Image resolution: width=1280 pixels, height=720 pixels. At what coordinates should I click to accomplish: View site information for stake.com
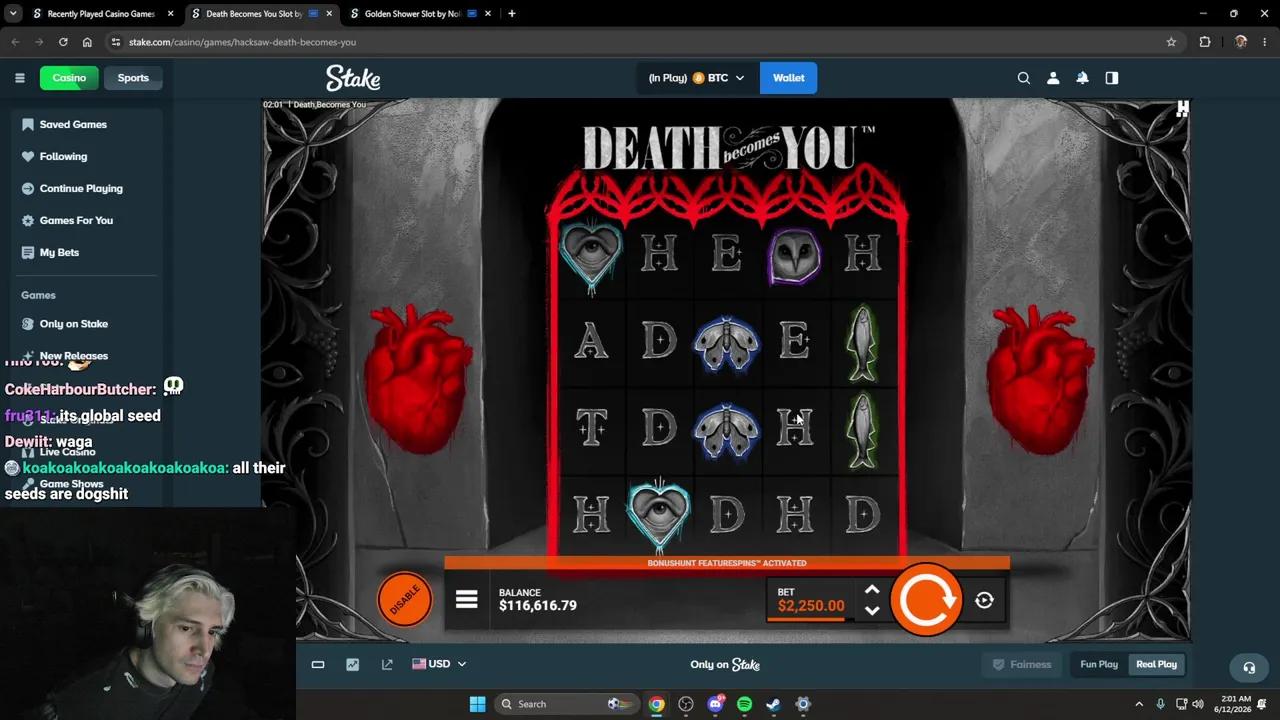click(117, 42)
